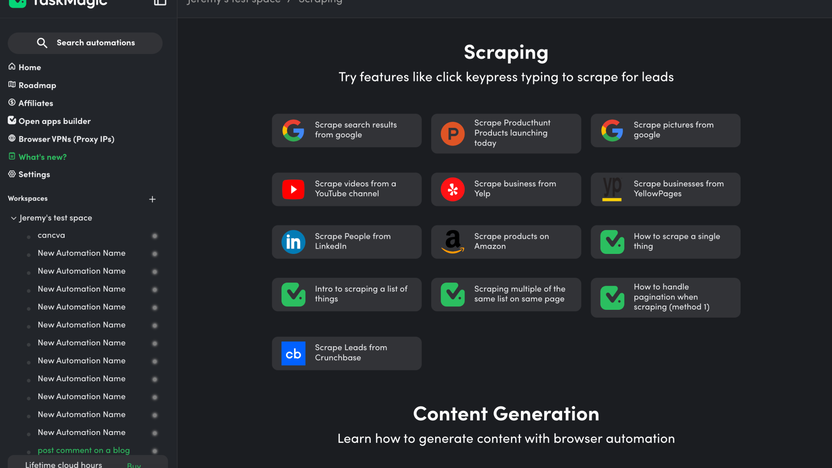832x468 pixels.
Task: Click green check icon for pagination card
Action: click(612, 298)
